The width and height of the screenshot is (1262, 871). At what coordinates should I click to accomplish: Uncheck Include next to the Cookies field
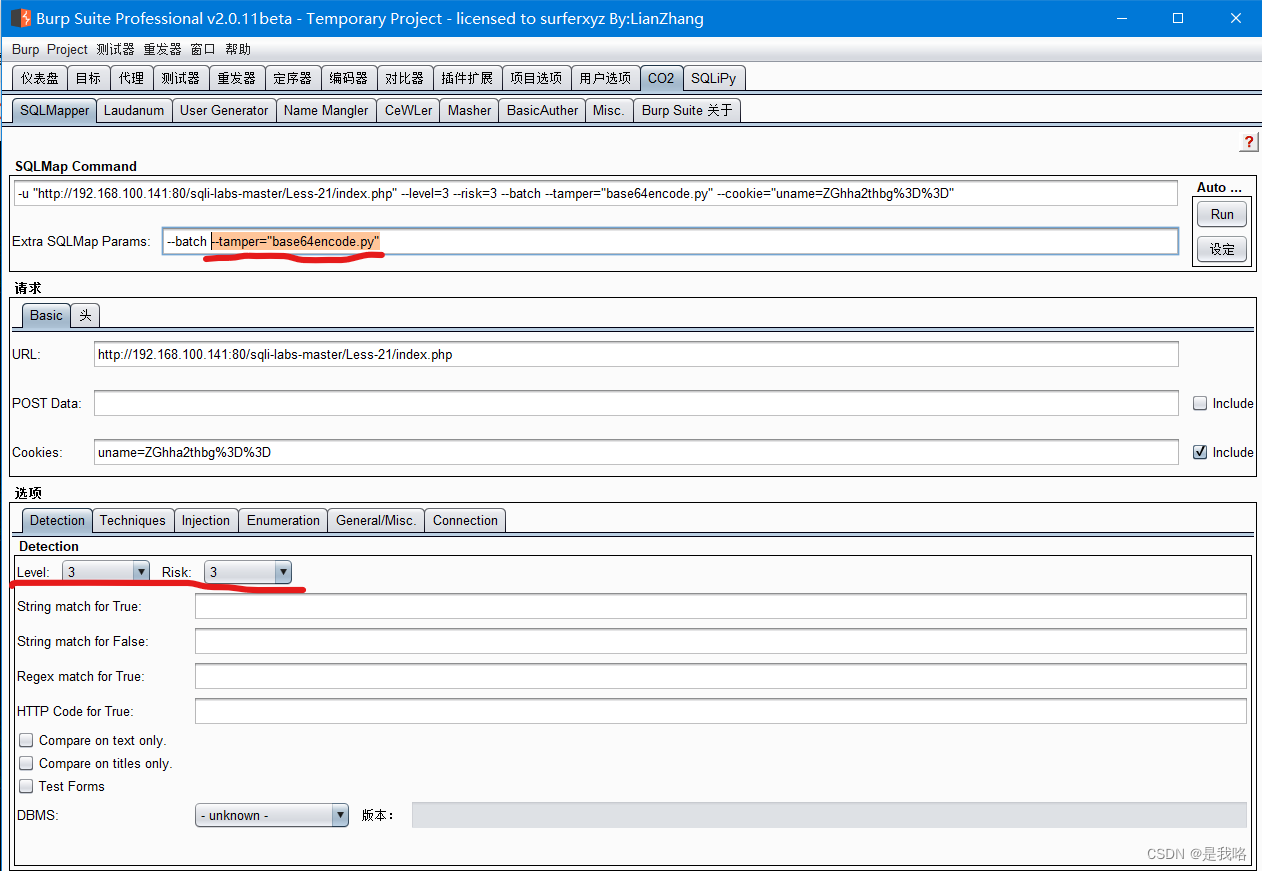coord(1199,451)
